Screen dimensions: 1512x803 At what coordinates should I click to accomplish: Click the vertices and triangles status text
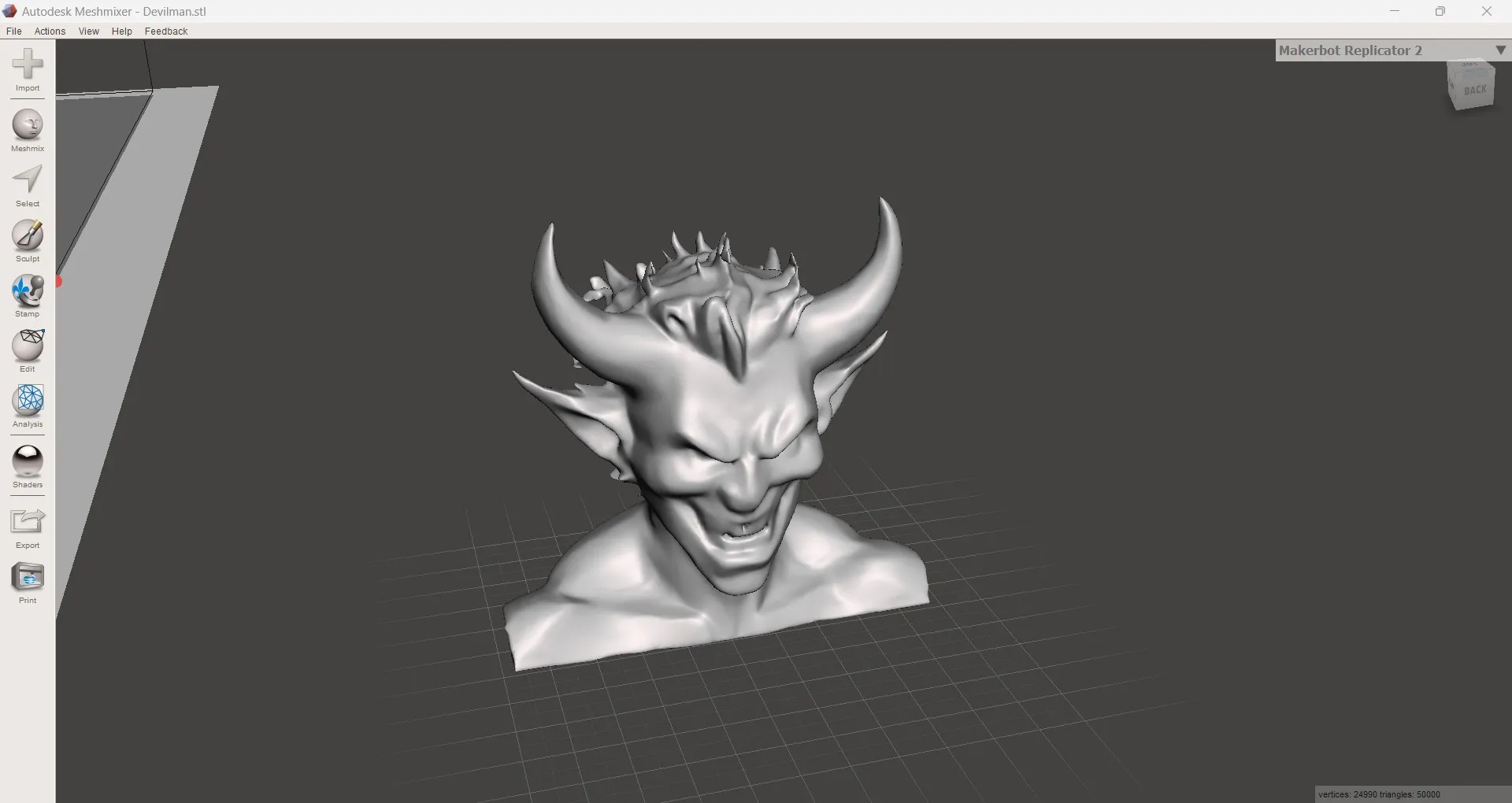click(1379, 794)
